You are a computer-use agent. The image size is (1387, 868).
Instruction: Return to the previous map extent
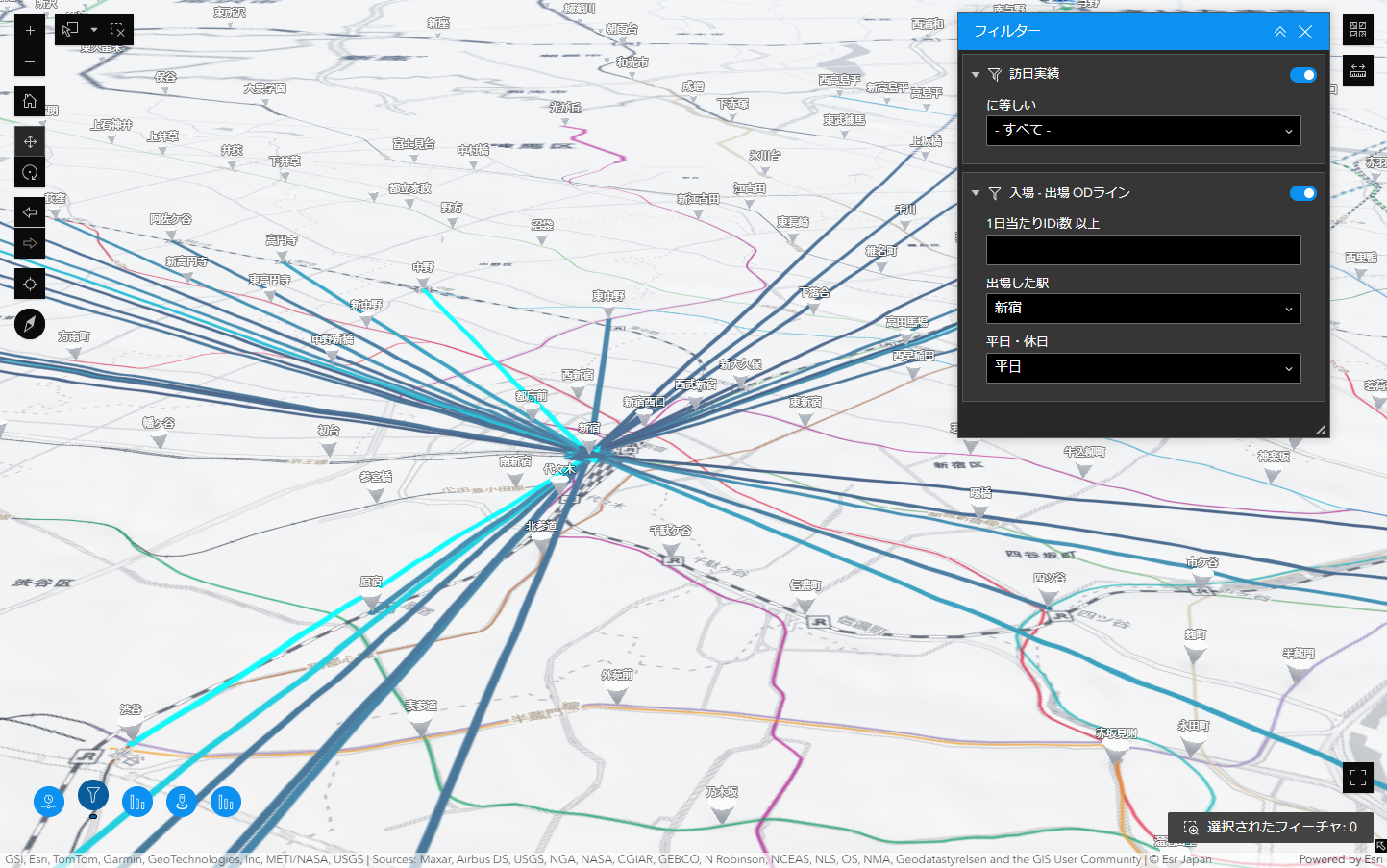click(x=30, y=212)
